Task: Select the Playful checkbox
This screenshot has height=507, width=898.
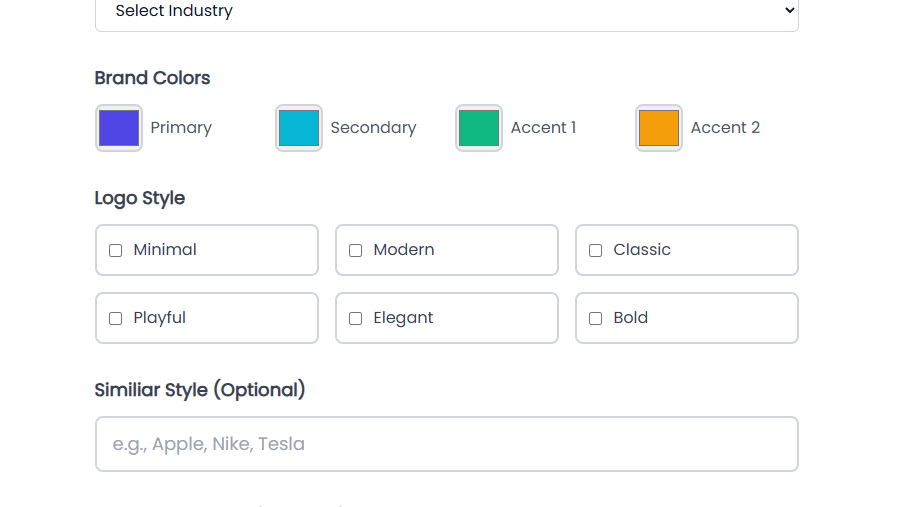Action: point(116,319)
